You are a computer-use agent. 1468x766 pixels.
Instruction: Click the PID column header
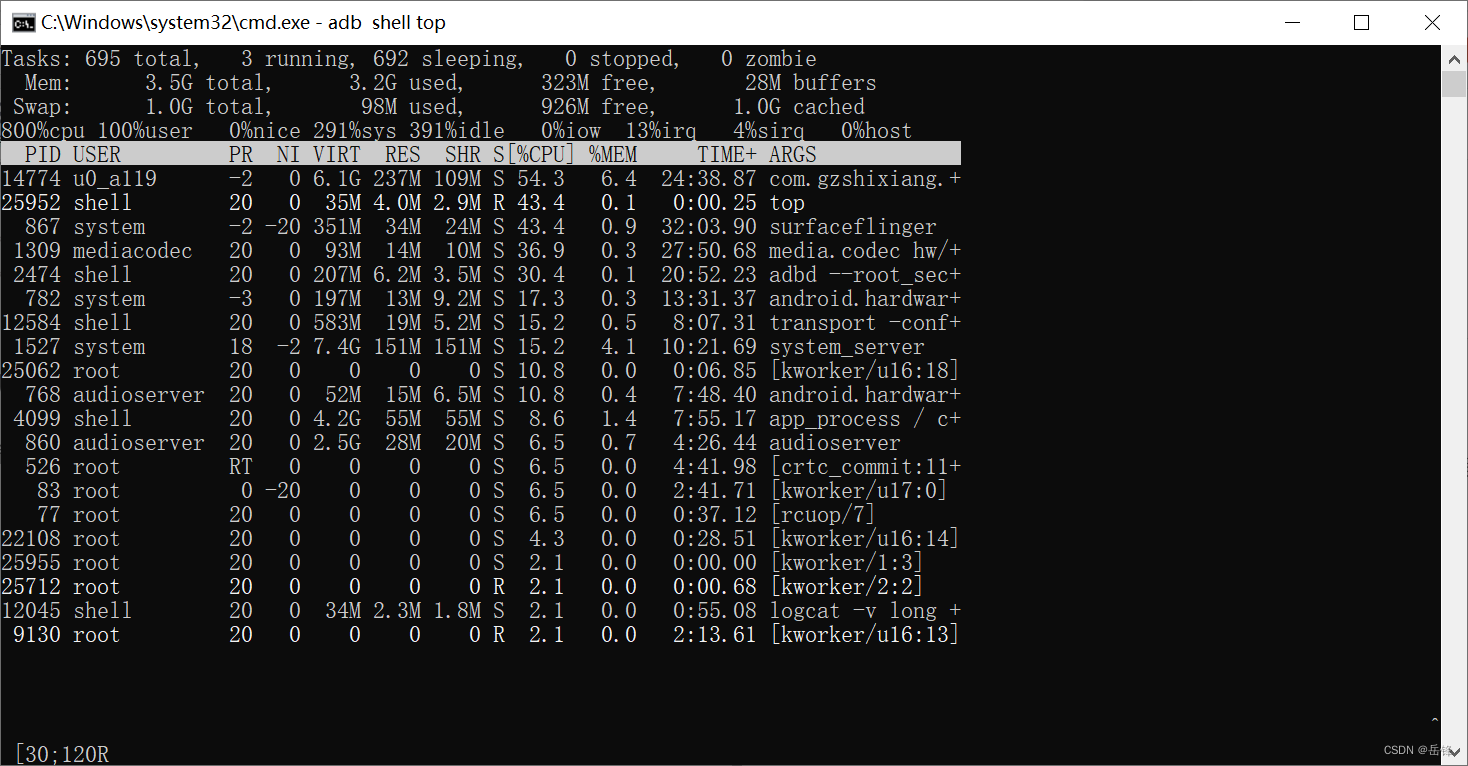[x=43, y=154]
